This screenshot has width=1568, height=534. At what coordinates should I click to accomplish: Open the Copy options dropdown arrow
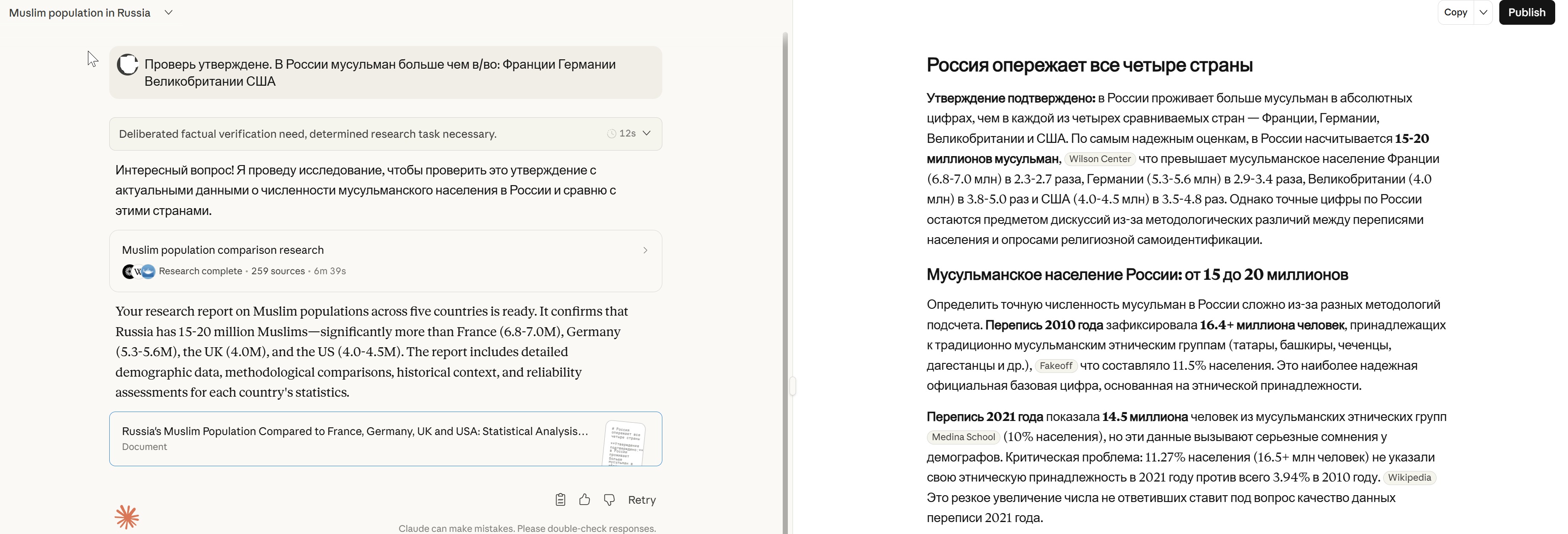(x=1483, y=12)
